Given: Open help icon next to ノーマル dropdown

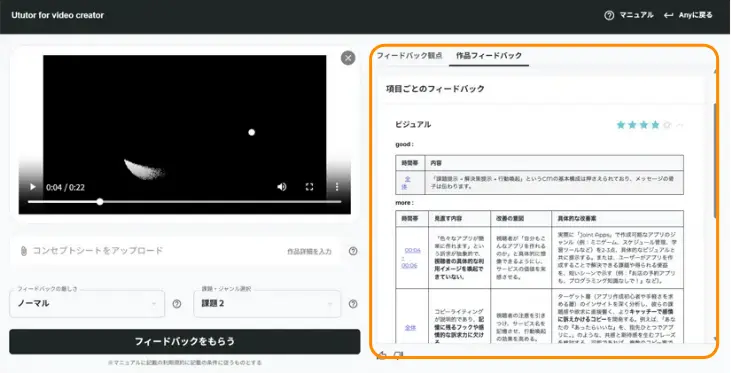Looking at the screenshot, I should click(x=177, y=304).
